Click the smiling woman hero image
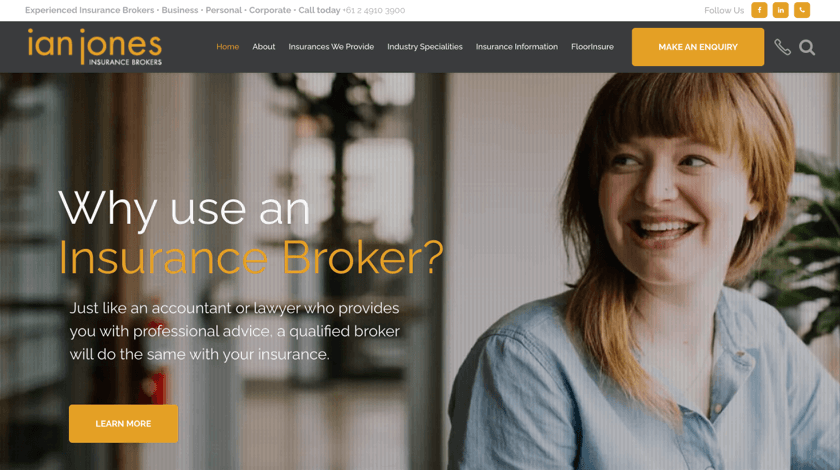This screenshot has height=470, width=840. coord(643,271)
